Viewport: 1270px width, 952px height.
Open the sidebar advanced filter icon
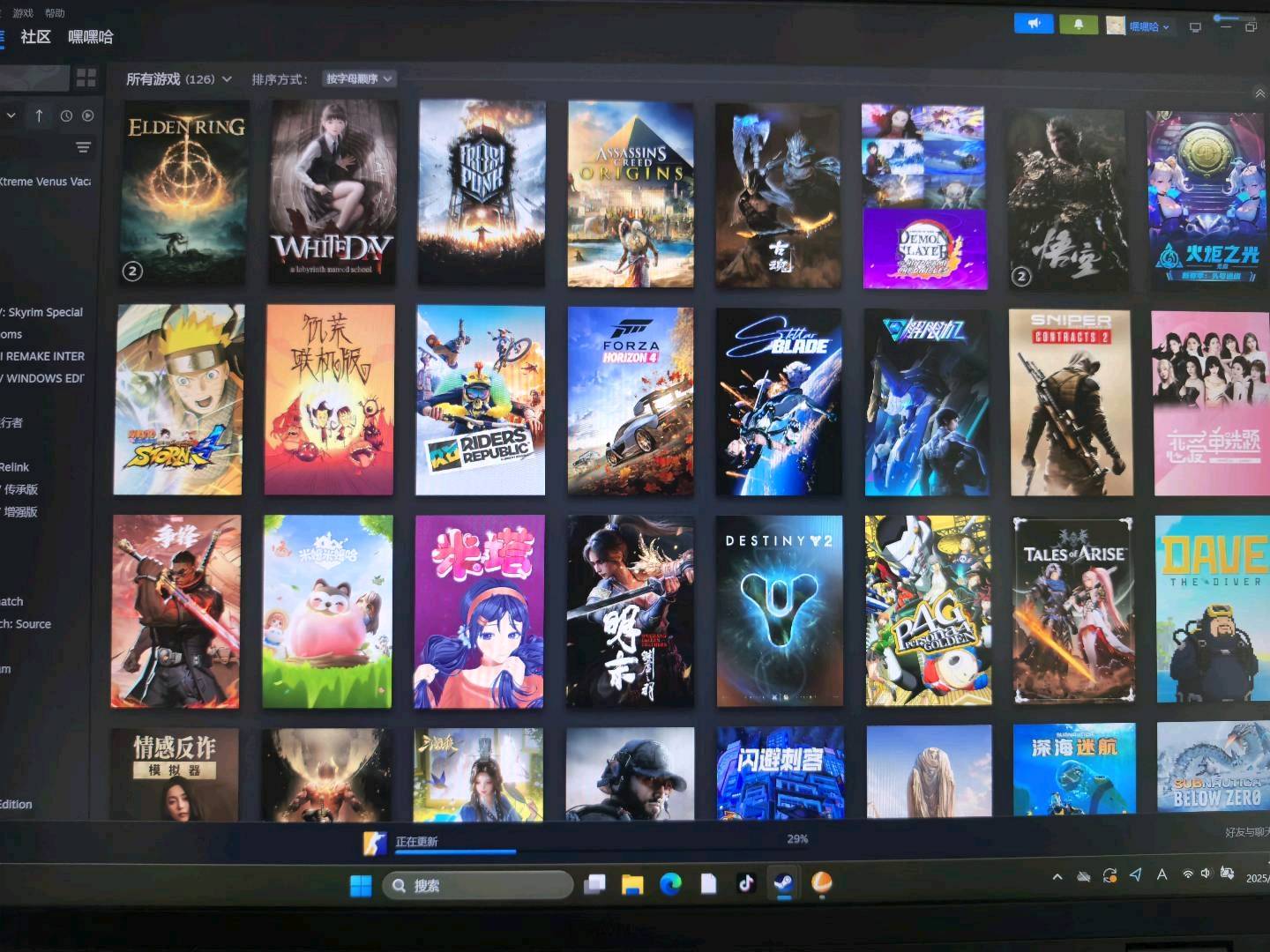pos(83,147)
